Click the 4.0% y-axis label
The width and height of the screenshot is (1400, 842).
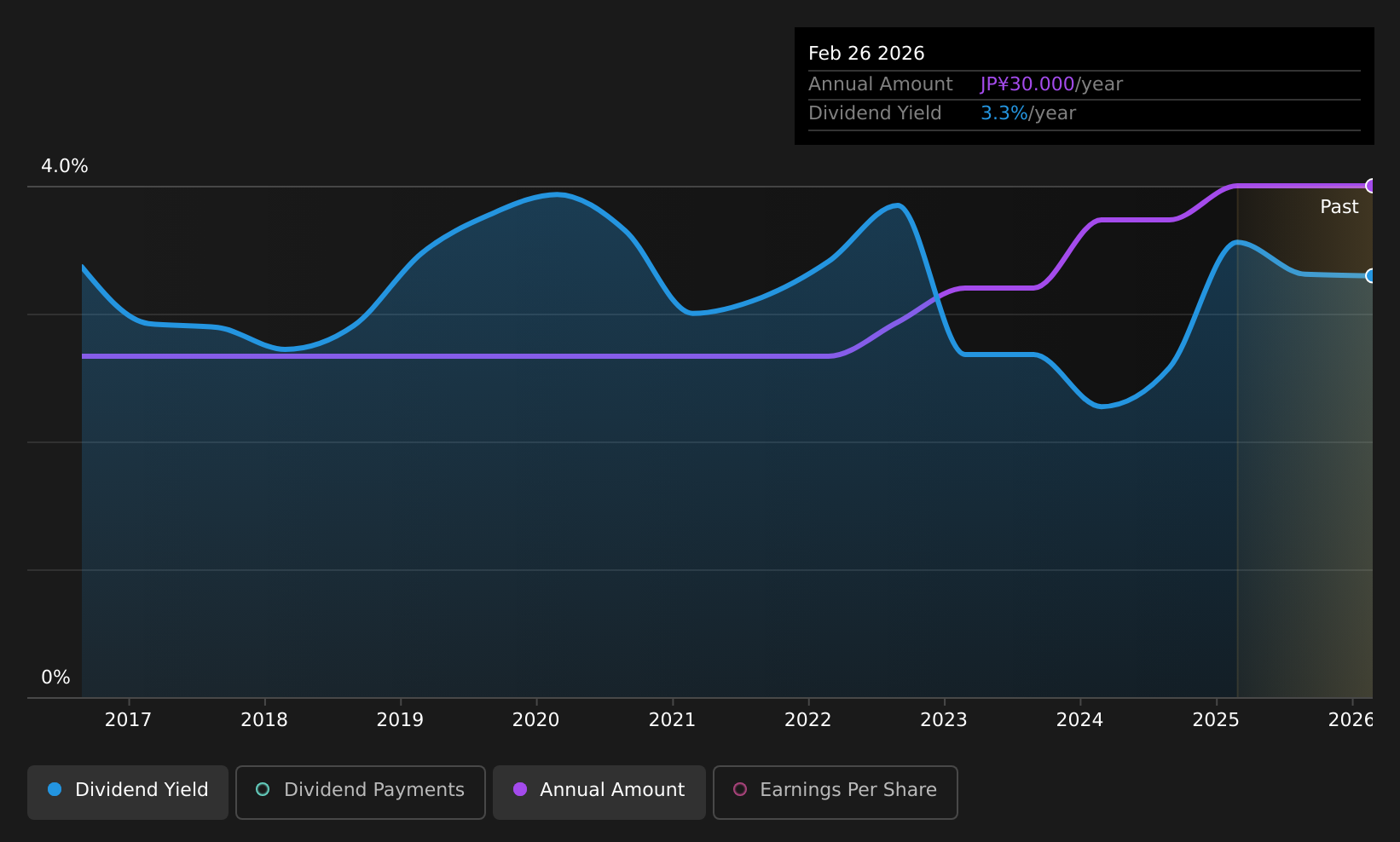pyautogui.click(x=65, y=166)
